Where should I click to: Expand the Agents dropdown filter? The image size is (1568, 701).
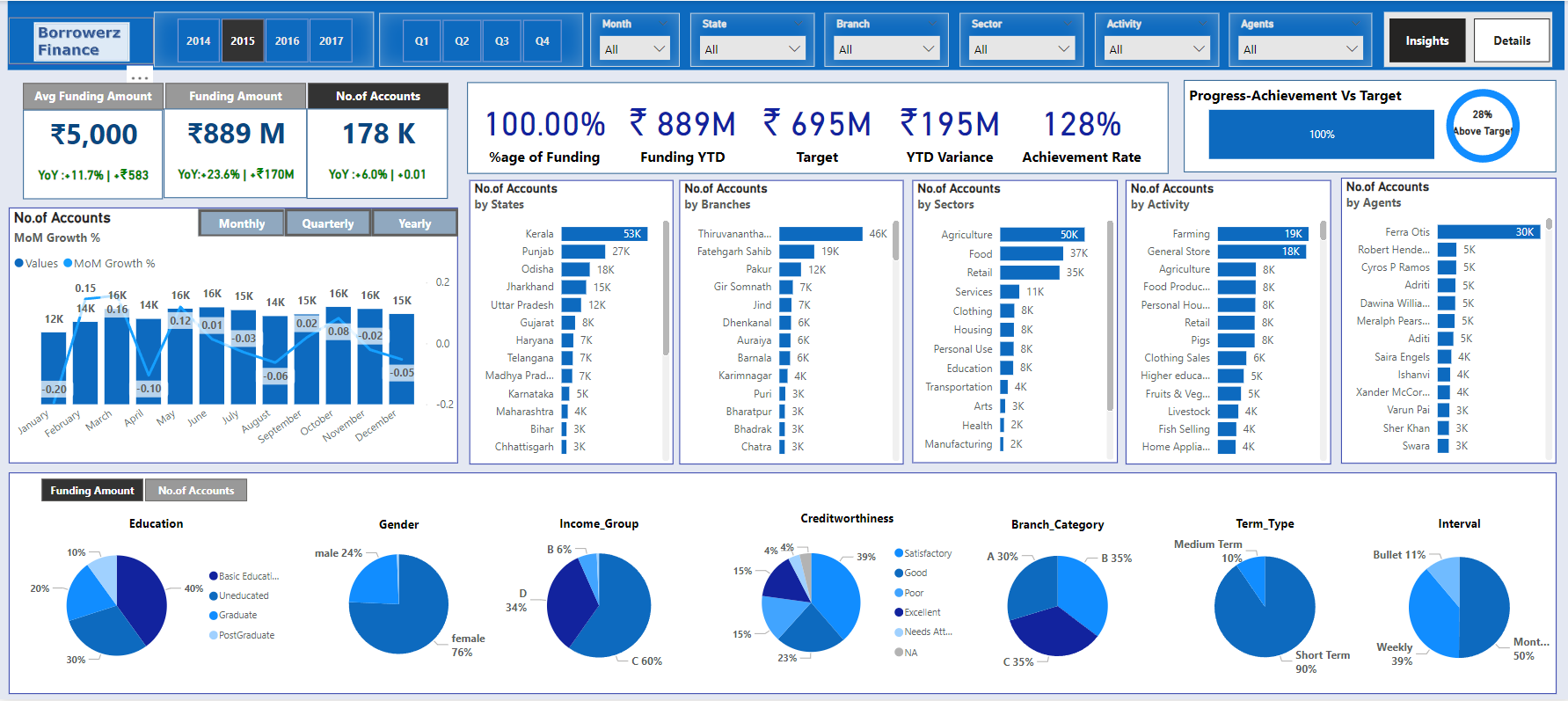click(x=1299, y=49)
